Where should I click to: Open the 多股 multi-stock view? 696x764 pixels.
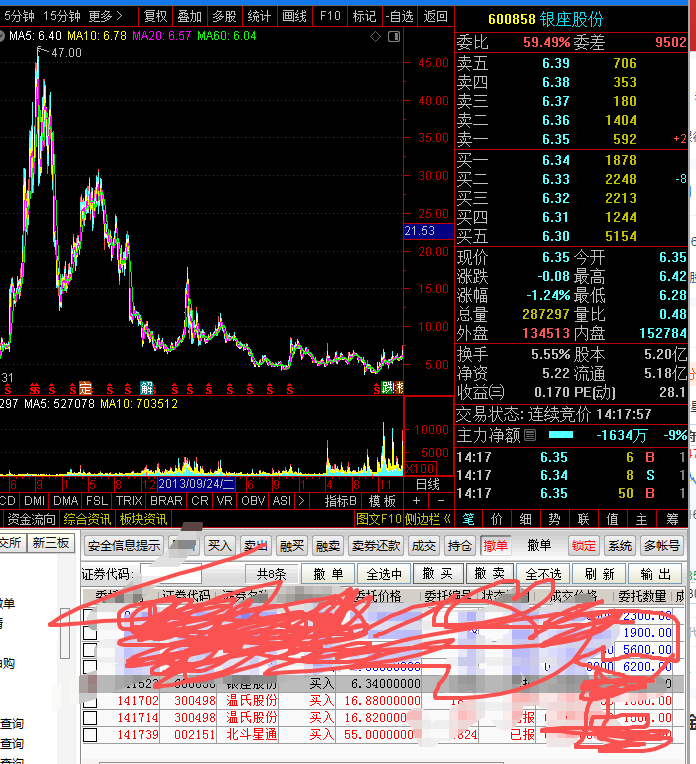click(x=224, y=17)
